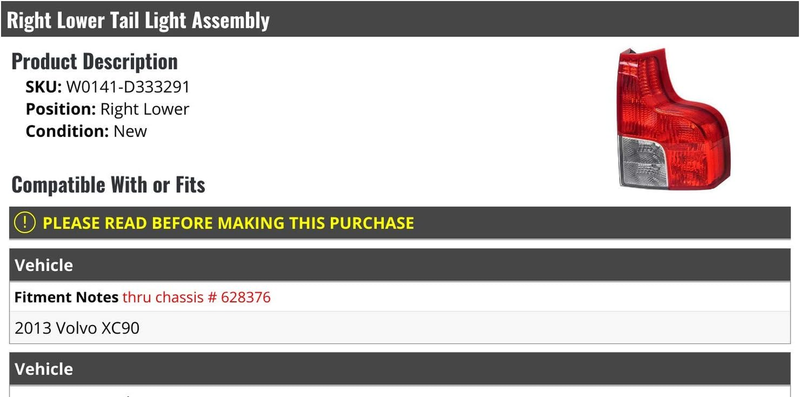Click the bold Position label
The height and width of the screenshot is (397, 800).
[x=61, y=109]
